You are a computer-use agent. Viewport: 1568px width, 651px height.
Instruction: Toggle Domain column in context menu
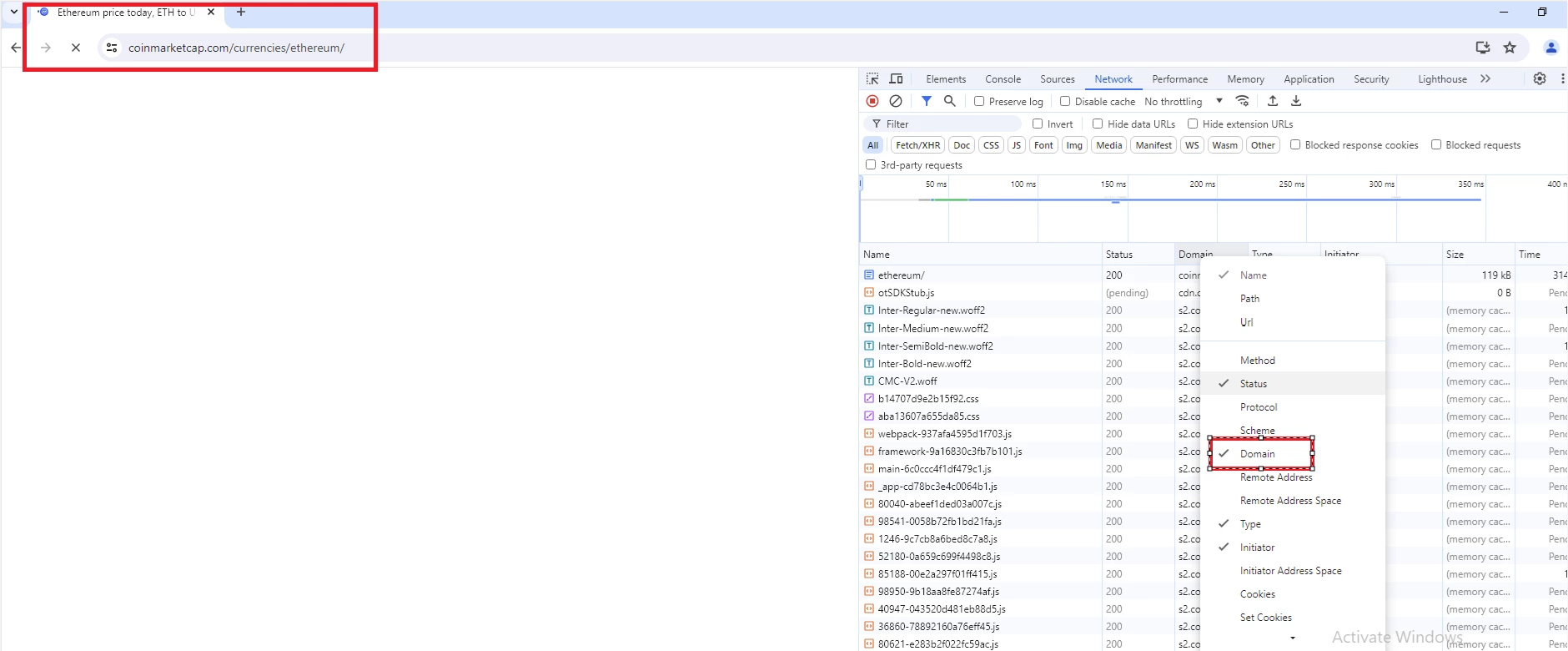point(1293,453)
